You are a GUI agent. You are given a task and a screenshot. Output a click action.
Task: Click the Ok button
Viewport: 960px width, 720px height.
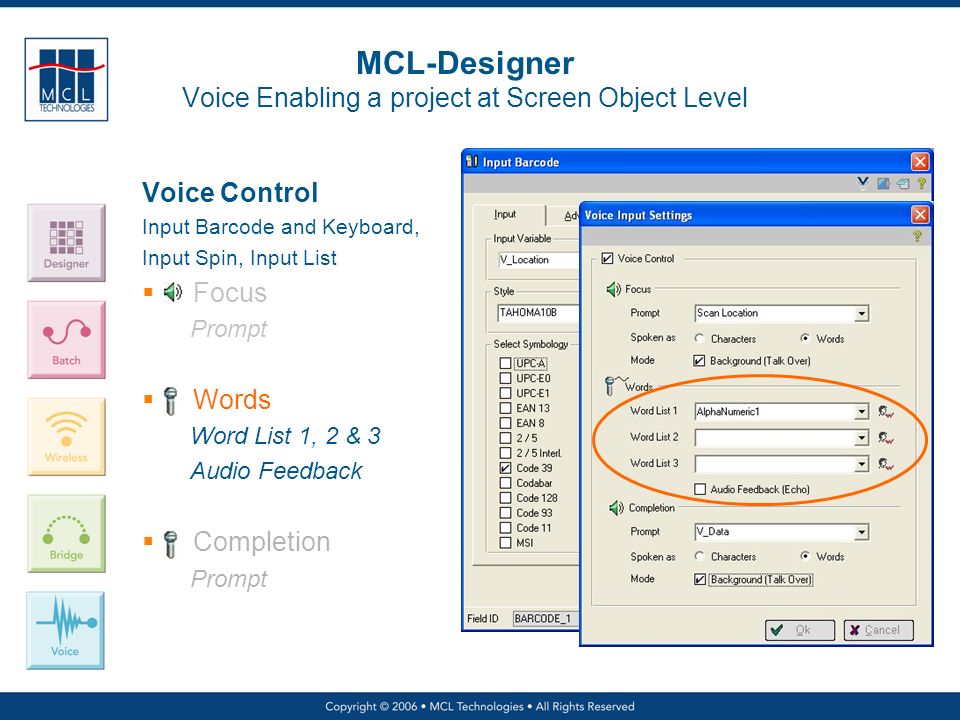800,630
